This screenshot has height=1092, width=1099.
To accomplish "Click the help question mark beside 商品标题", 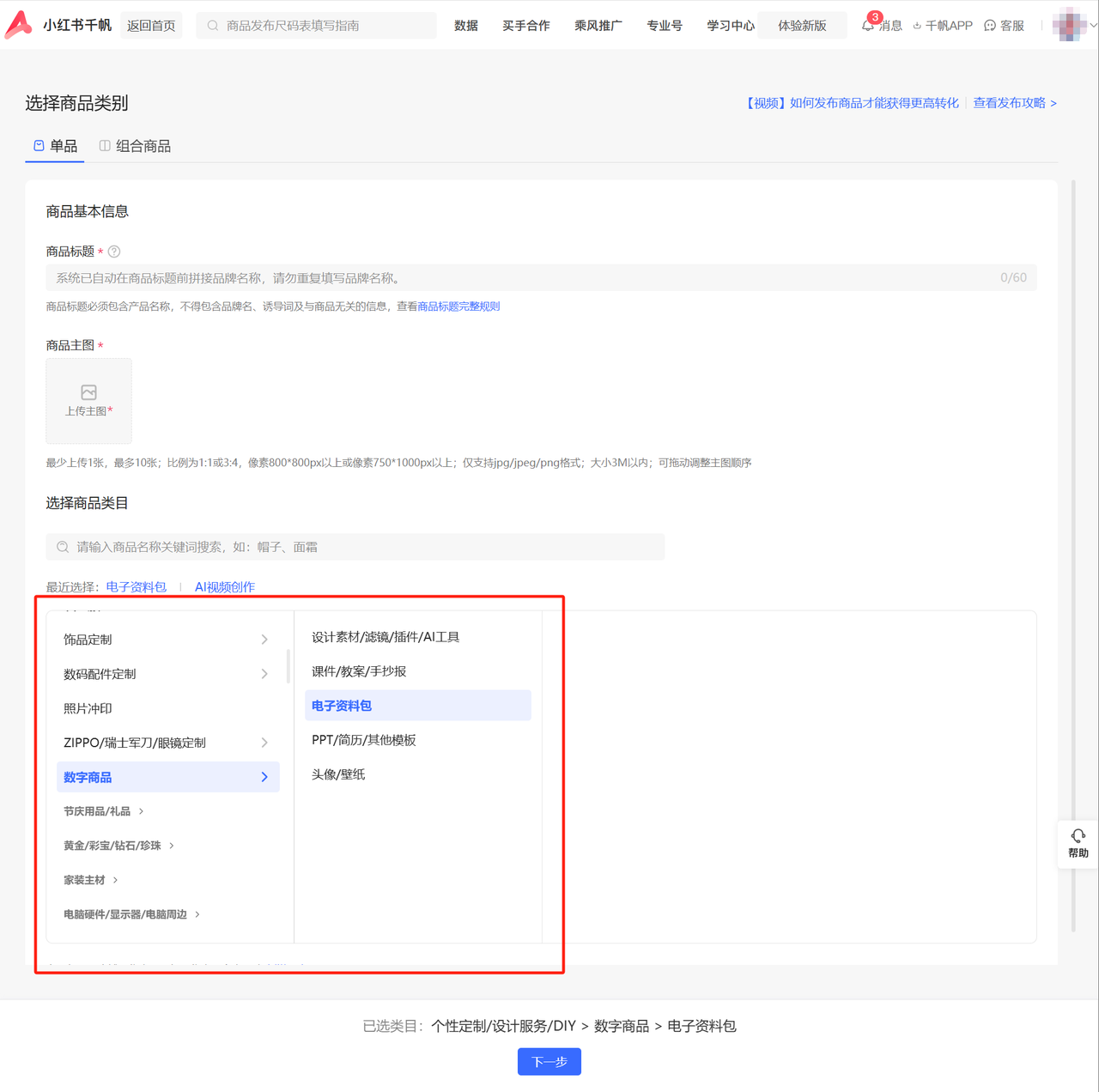I will pos(114,252).
